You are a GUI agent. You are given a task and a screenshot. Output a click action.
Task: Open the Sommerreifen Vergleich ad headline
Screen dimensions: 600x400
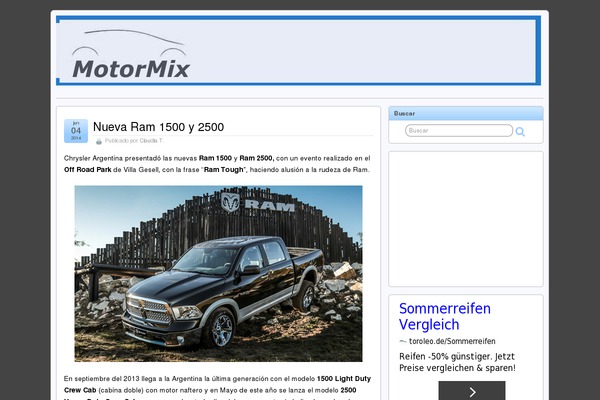[x=445, y=316]
